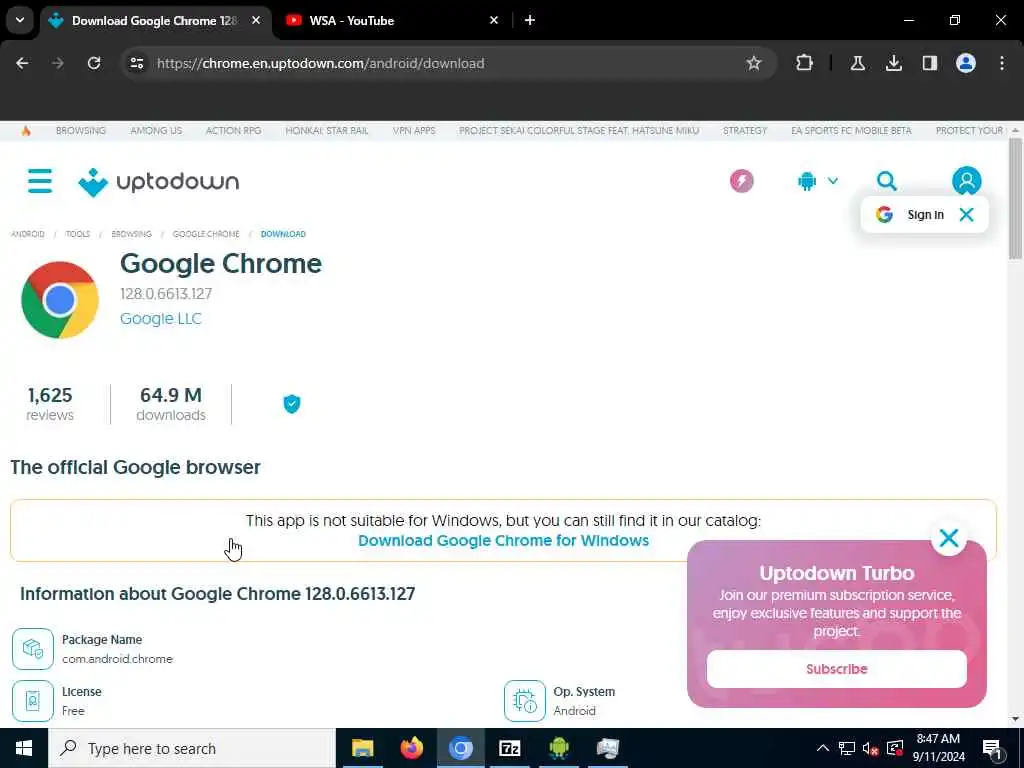Open the tab search dropdown
The image size is (1024, 768).
tap(20, 20)
